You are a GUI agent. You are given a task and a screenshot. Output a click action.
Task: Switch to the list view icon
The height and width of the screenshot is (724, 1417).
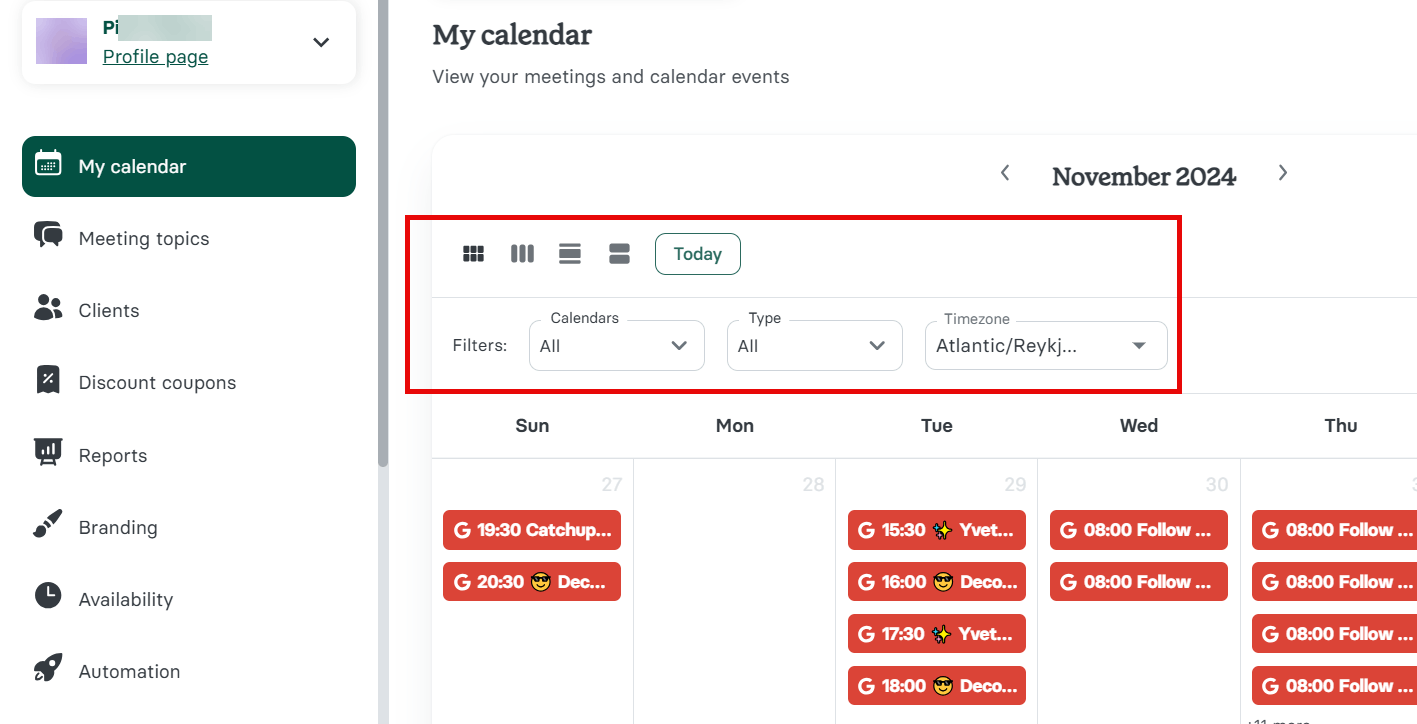coord(570,254)
